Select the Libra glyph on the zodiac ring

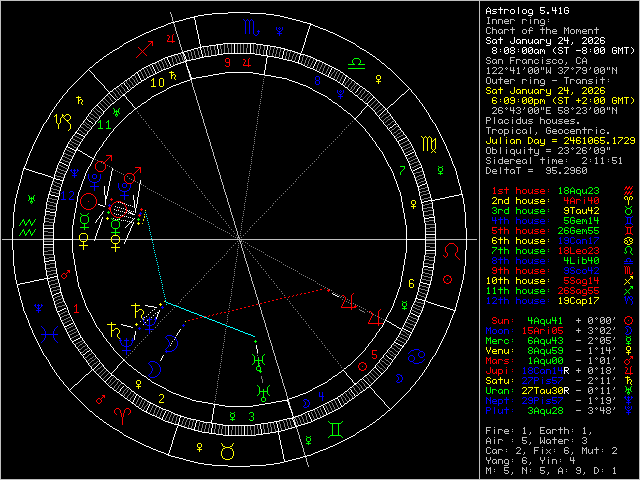356,63
